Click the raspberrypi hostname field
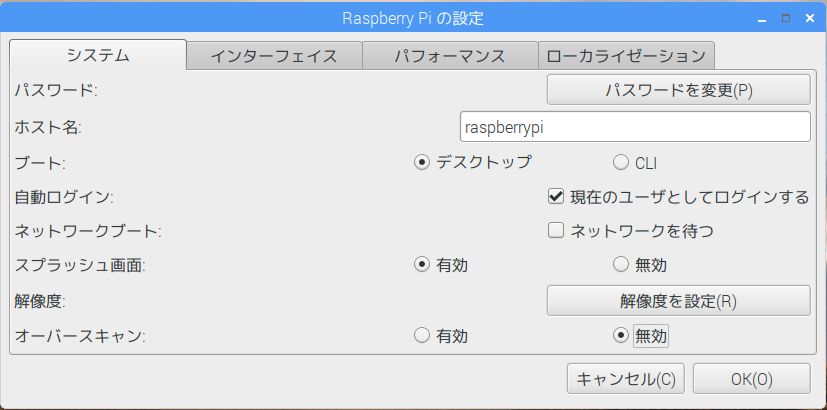The height and width of the screenshot is (410, 827). click(x=635, y=127)
